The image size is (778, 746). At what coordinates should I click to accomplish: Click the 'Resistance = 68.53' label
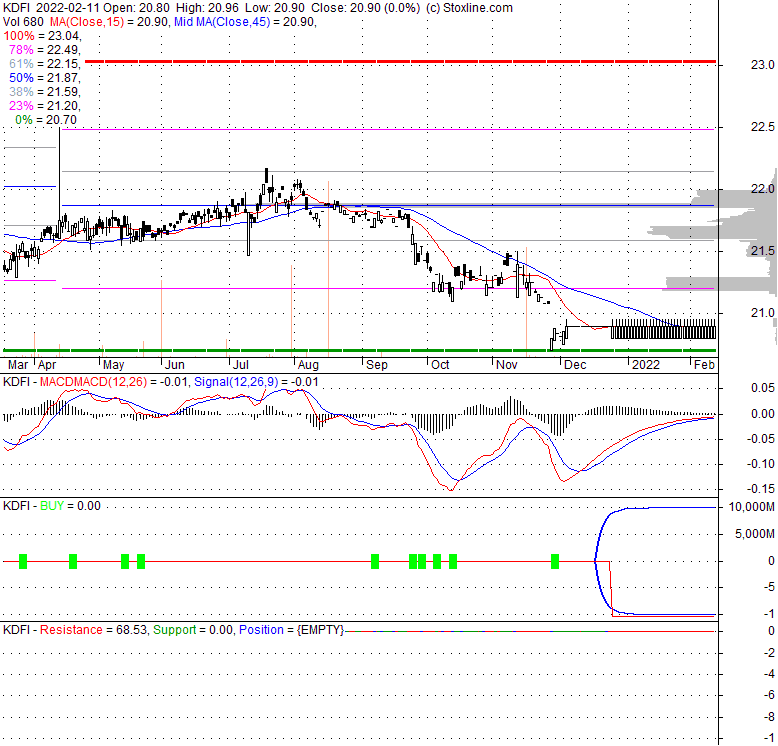[x=93, y=630]
